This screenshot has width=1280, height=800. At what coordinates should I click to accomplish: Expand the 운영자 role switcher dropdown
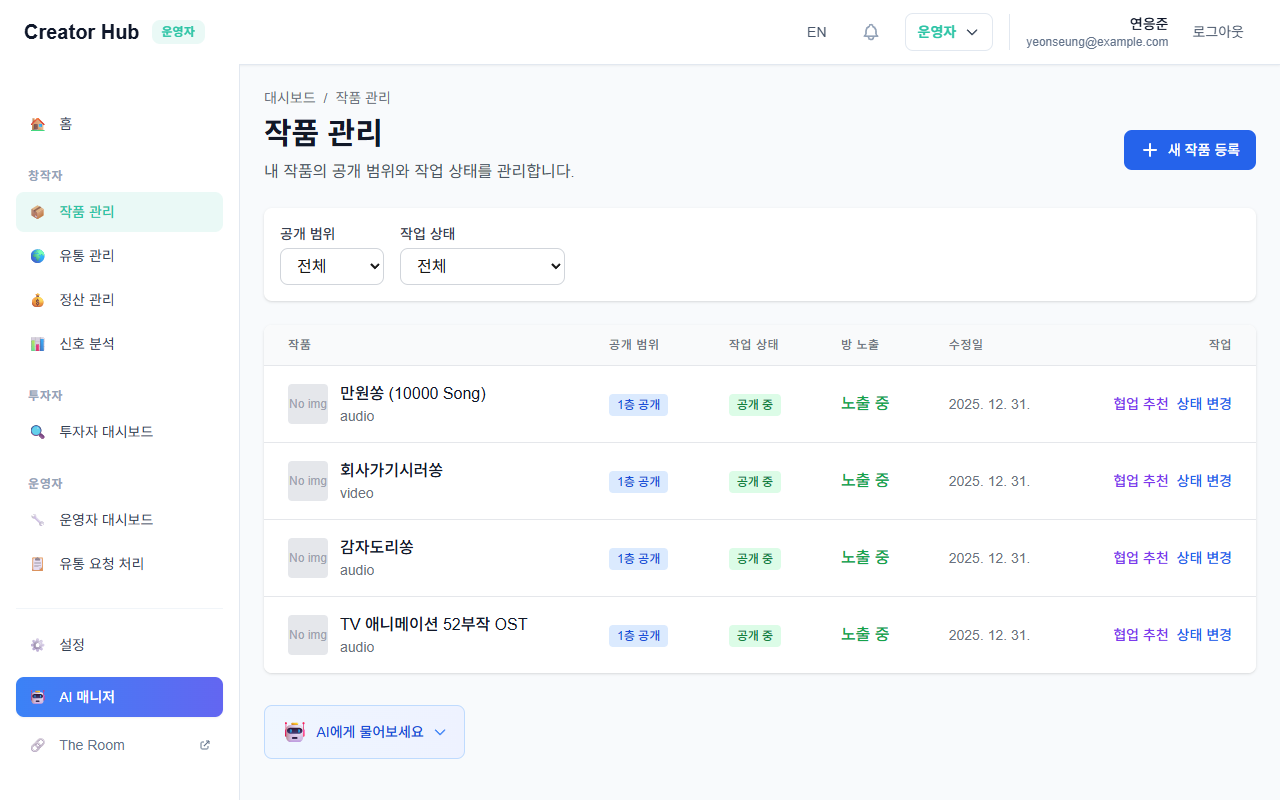tap(948, 32)
